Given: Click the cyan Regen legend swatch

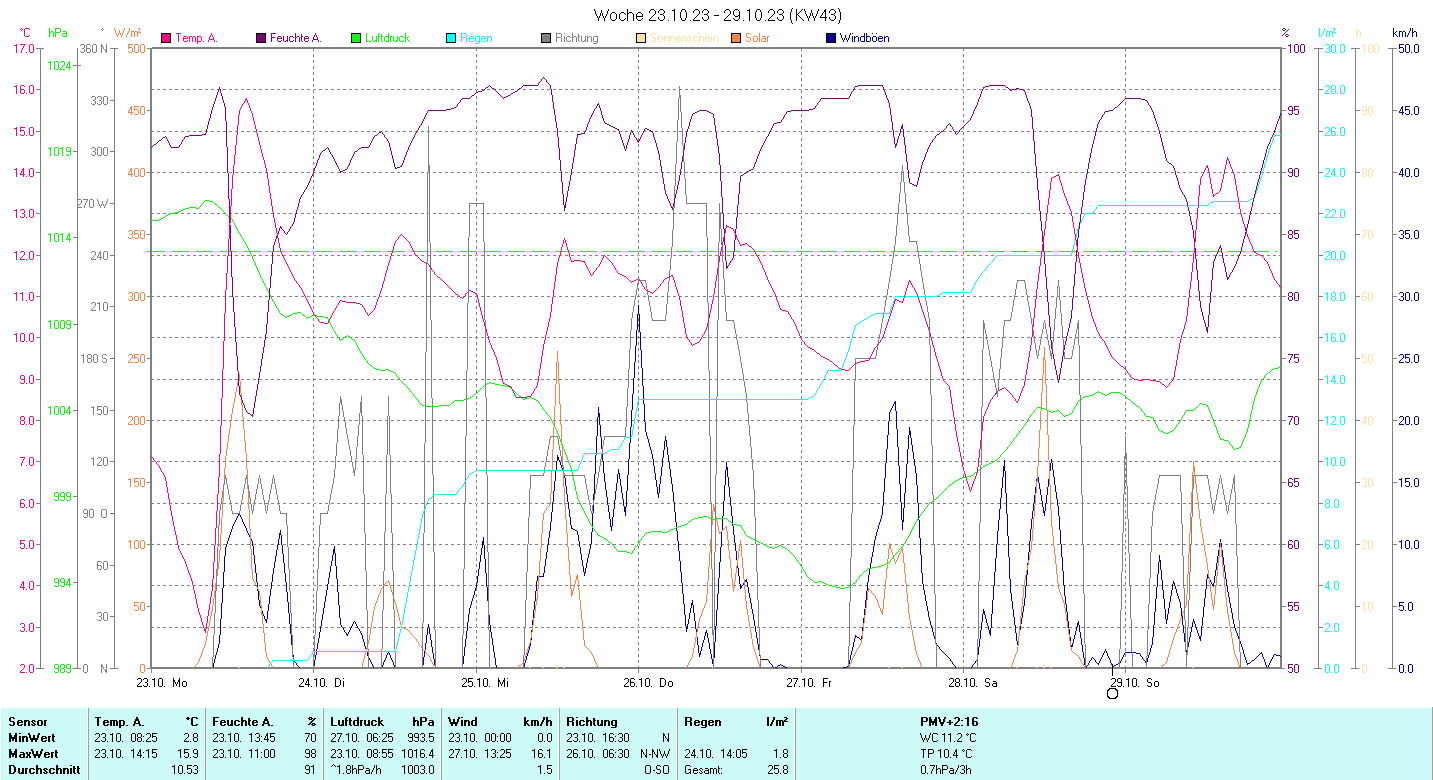Looking at the screenshot, I should (x=451, y=38).
